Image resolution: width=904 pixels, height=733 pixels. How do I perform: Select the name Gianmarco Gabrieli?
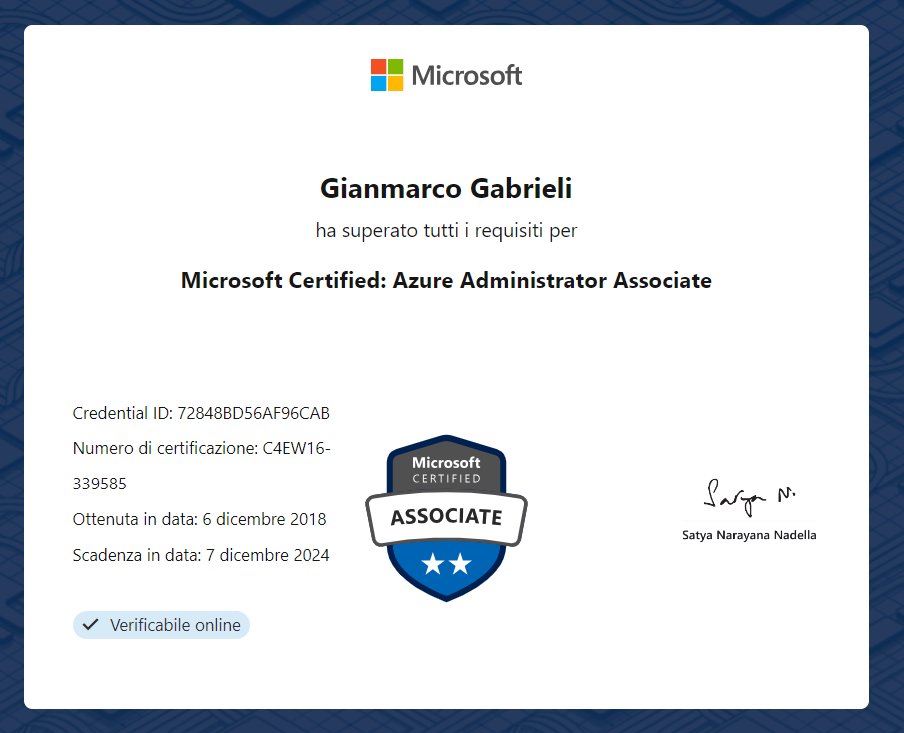coord(446,189)
